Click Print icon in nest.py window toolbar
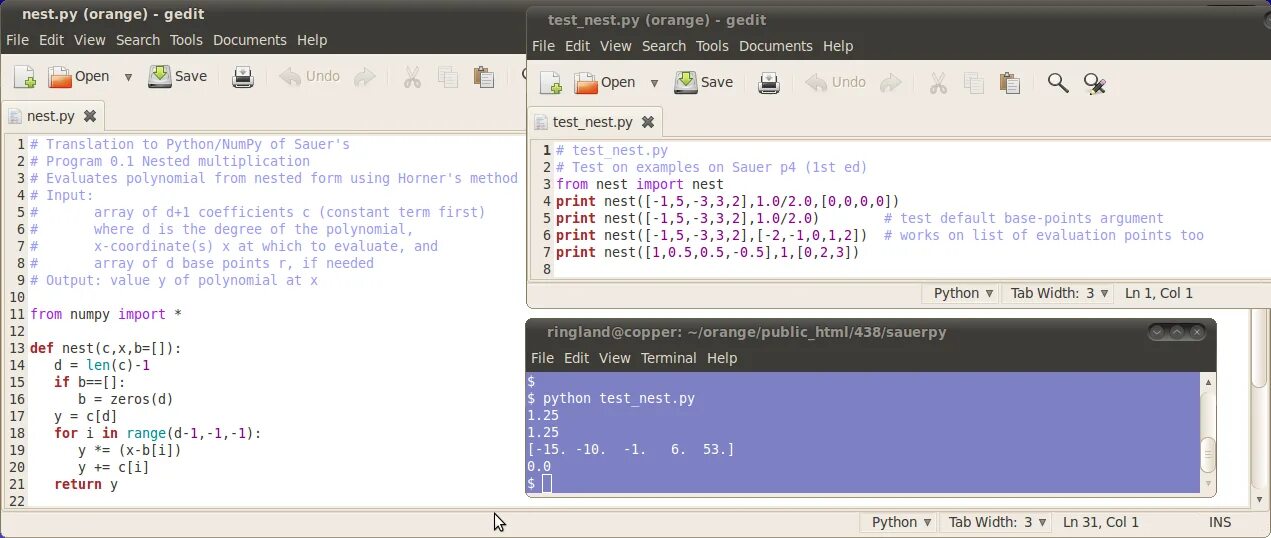The height and width of the screenshot is (538, 1271). click(x=243, y=77)
